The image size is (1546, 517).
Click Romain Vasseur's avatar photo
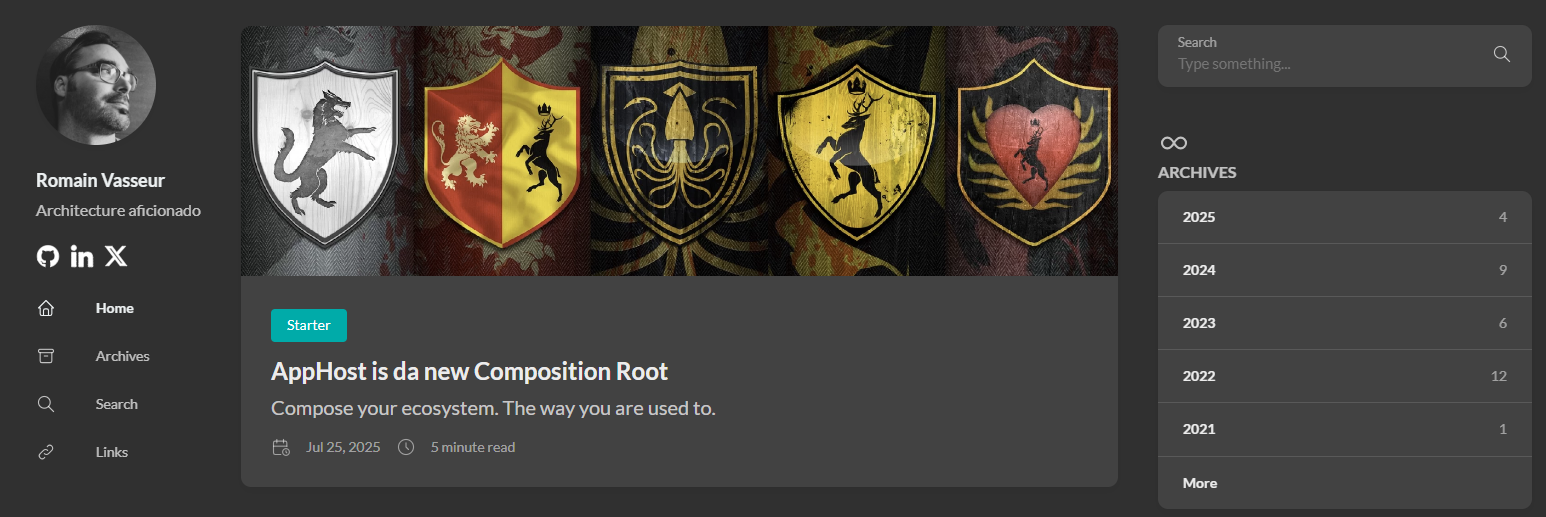[96, 86]
